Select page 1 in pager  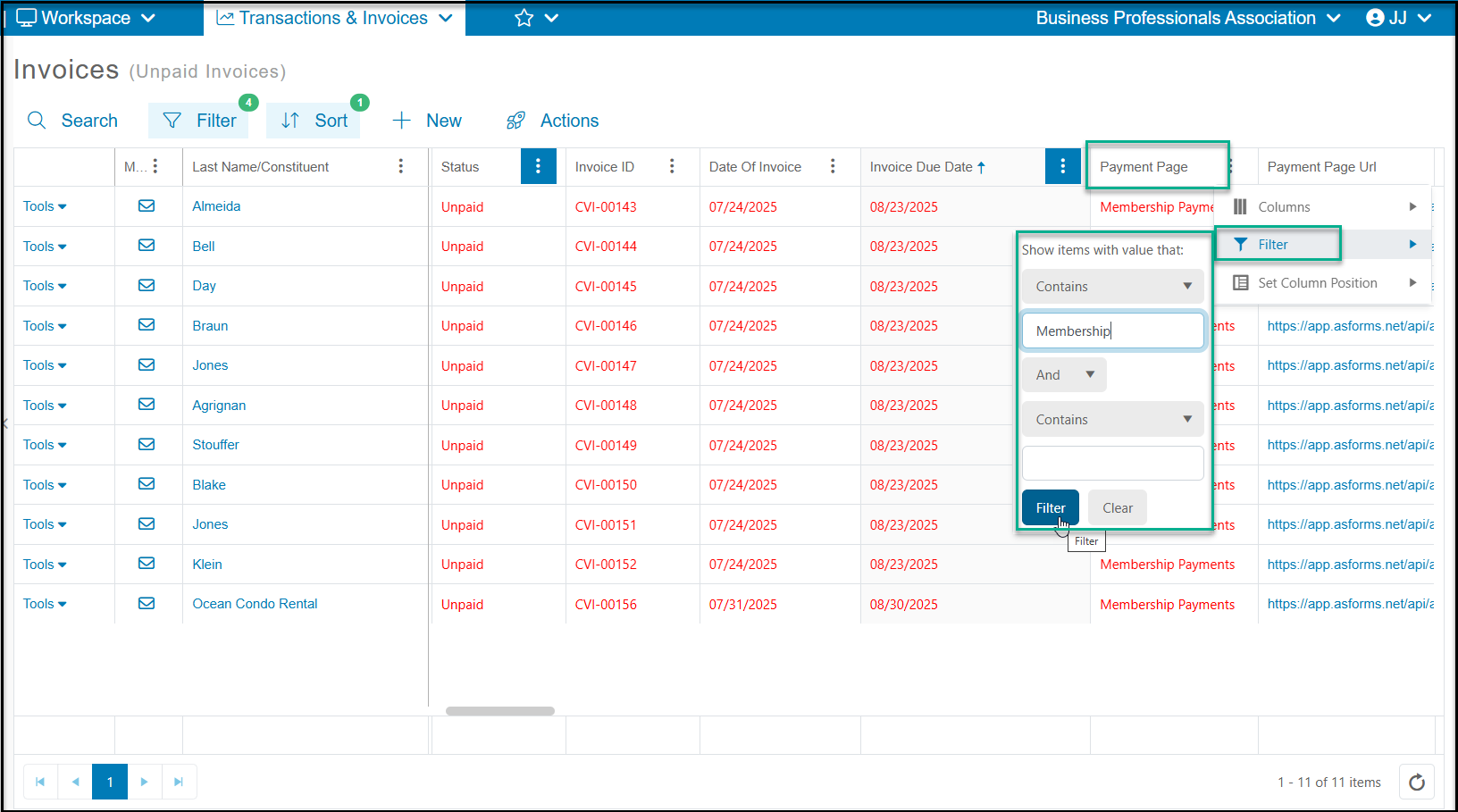click(x=110, y=782)
